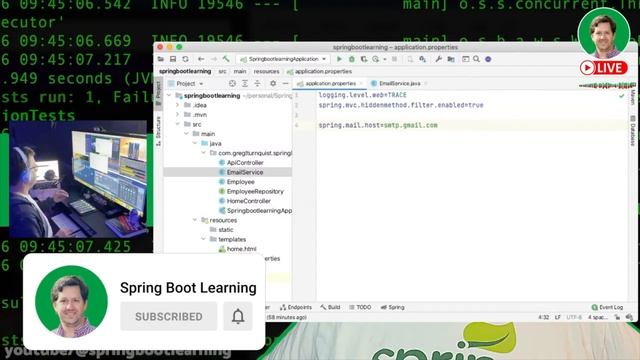This screenshot has width=640, height=360.
Task: Open Settings with the wrench icon
Action: click(438, 59)
